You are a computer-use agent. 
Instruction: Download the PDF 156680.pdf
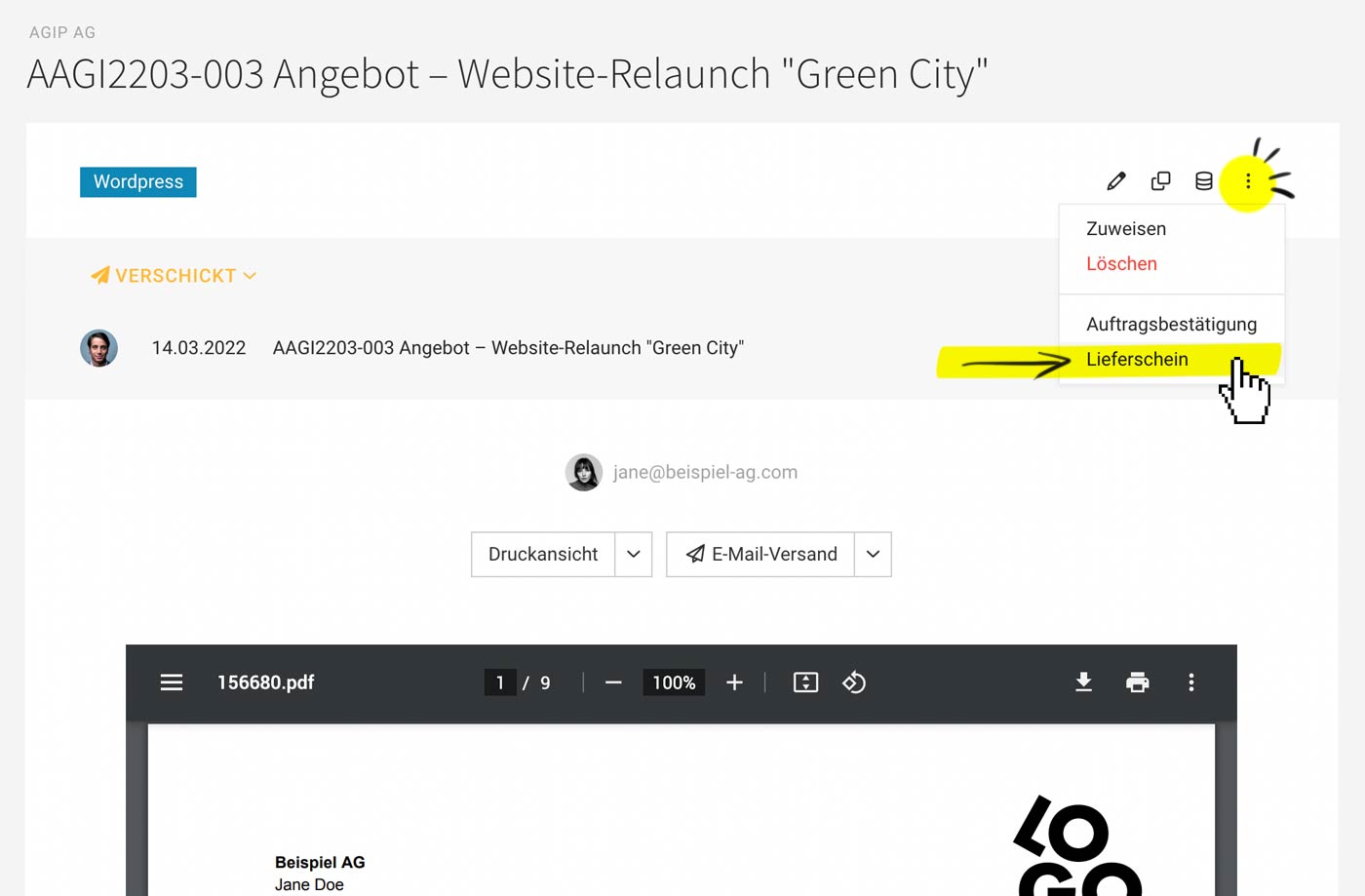click(1083, 682)
